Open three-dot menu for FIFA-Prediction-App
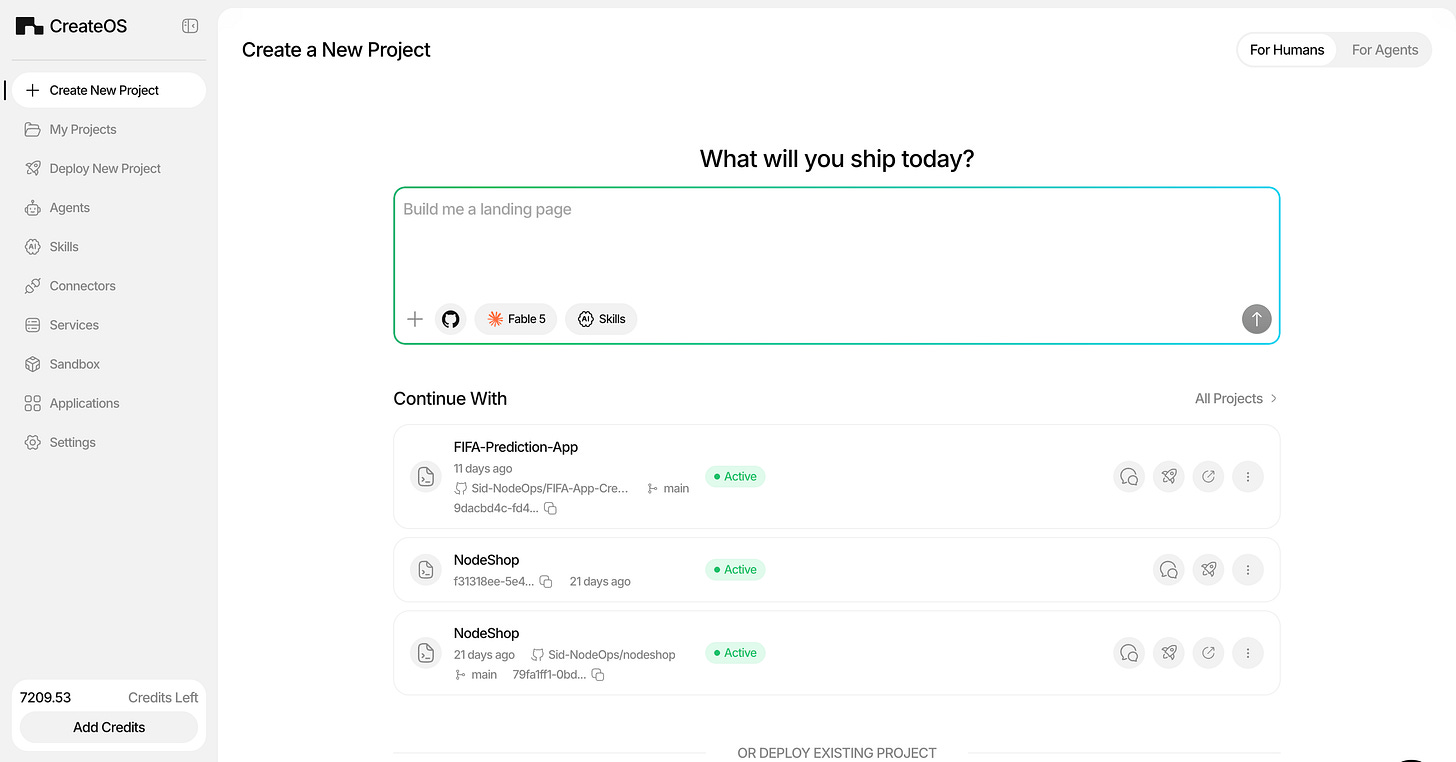 [1248, 476]
